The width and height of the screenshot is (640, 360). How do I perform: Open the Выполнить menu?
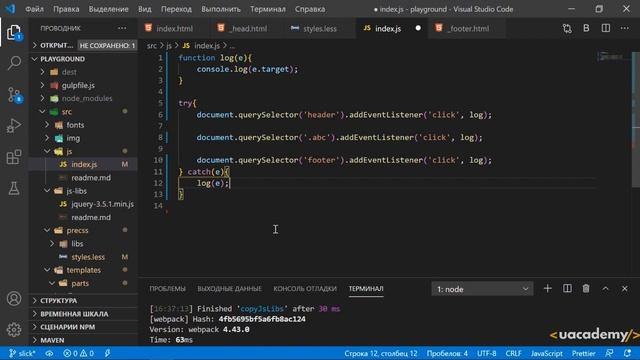221,9
